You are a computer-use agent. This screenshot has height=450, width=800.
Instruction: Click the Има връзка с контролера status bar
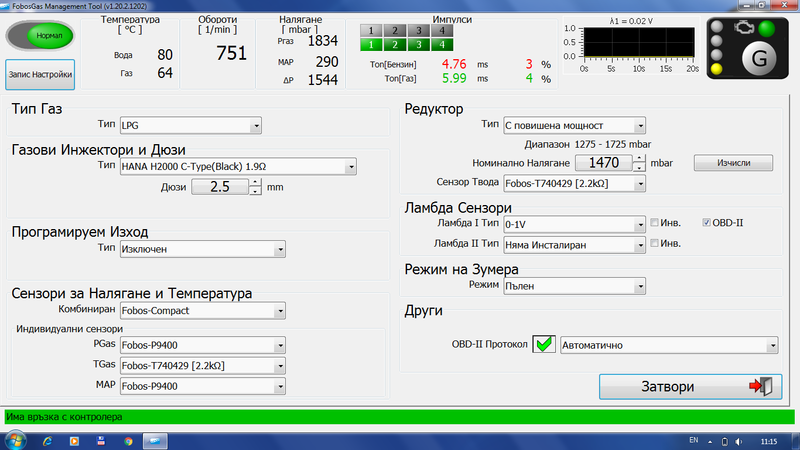point(399,417)
